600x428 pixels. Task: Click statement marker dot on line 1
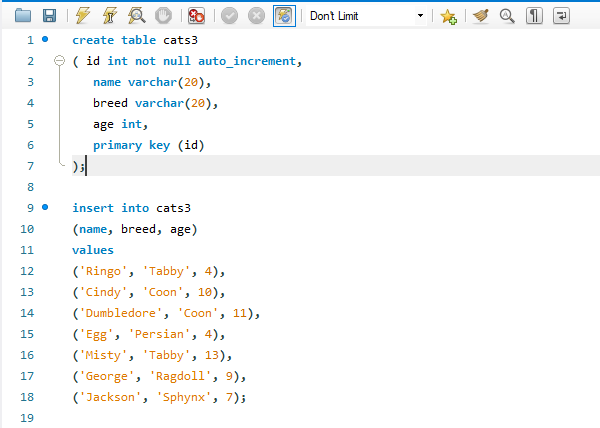[x=45, y=39]
